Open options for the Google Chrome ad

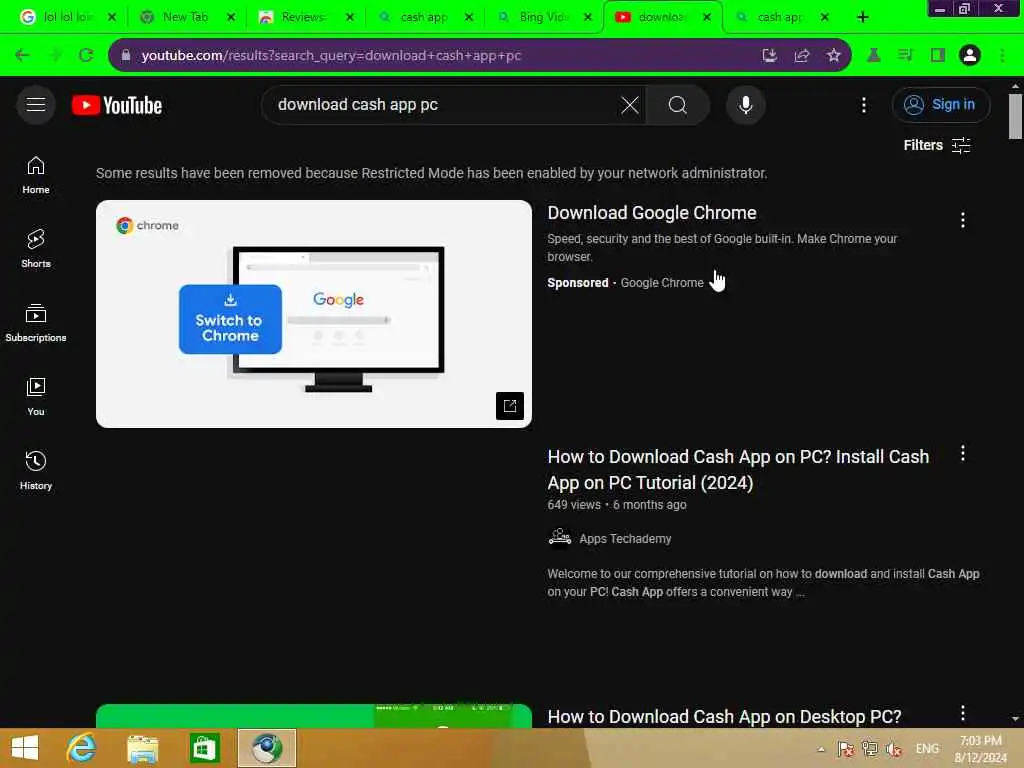click(963, 220)
